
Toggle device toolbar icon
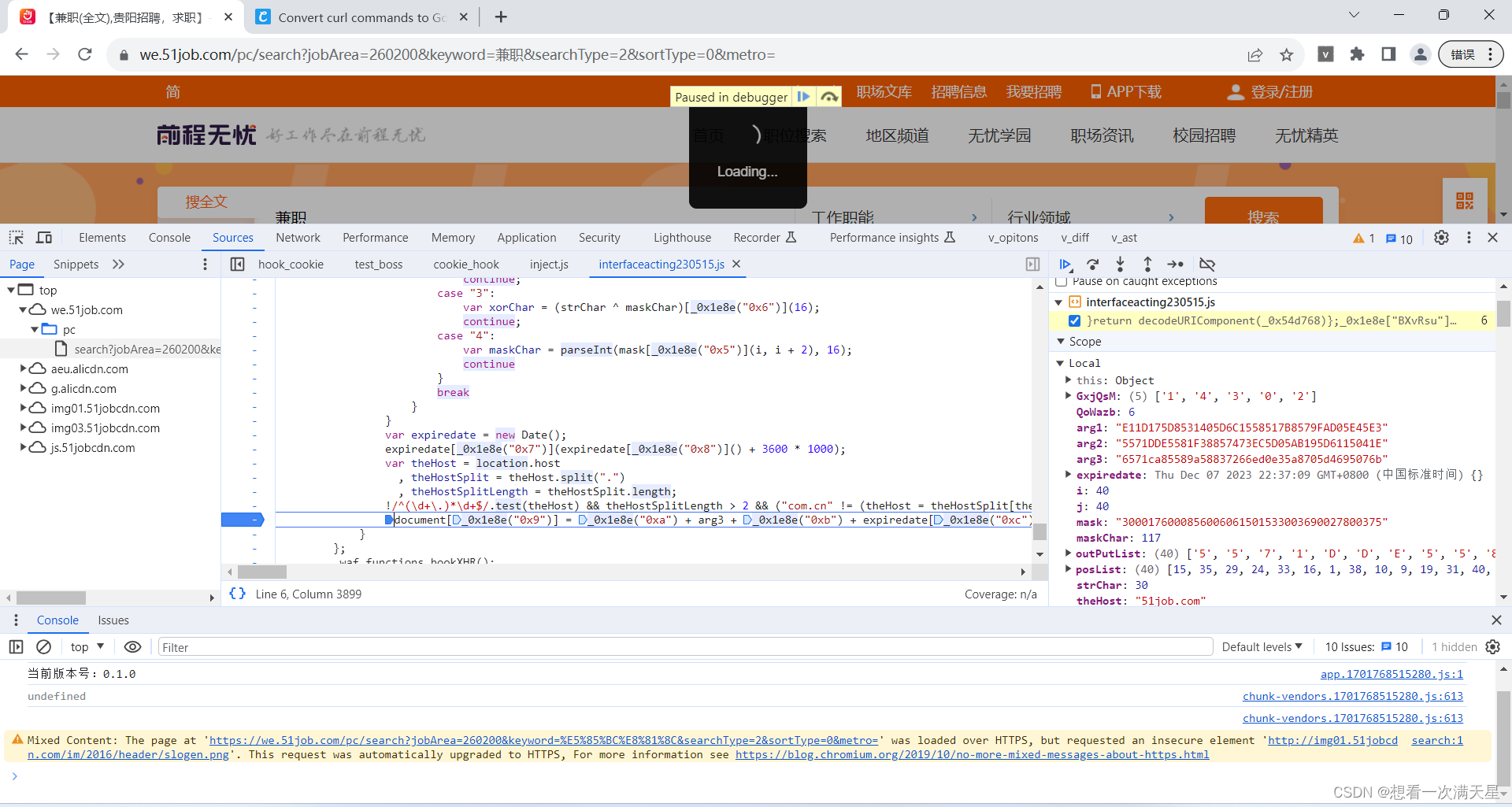point(44,238)
